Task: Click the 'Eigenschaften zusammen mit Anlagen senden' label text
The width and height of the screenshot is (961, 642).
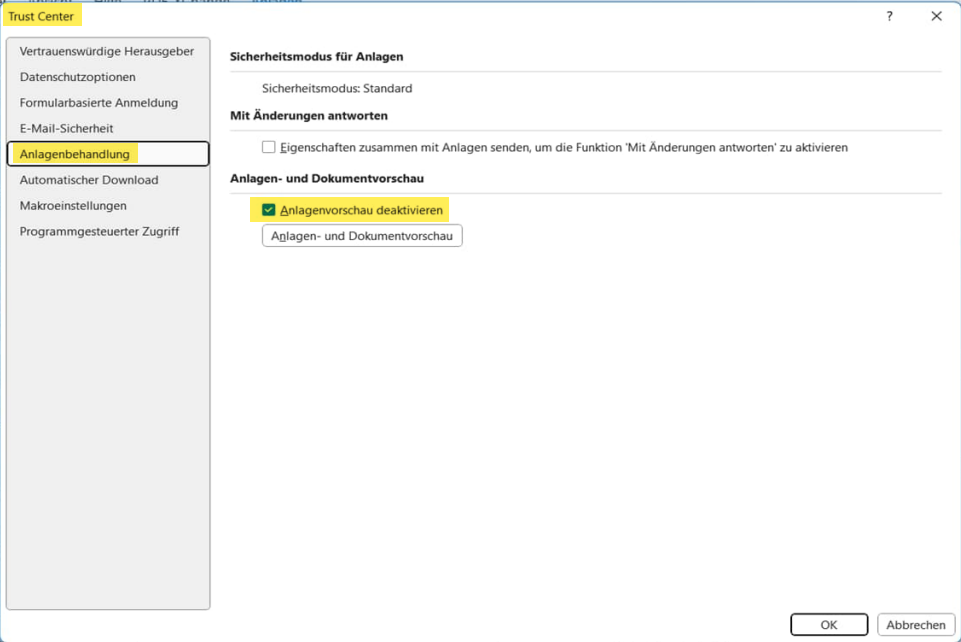Action: pyautogui.click(x=563, y=147)
